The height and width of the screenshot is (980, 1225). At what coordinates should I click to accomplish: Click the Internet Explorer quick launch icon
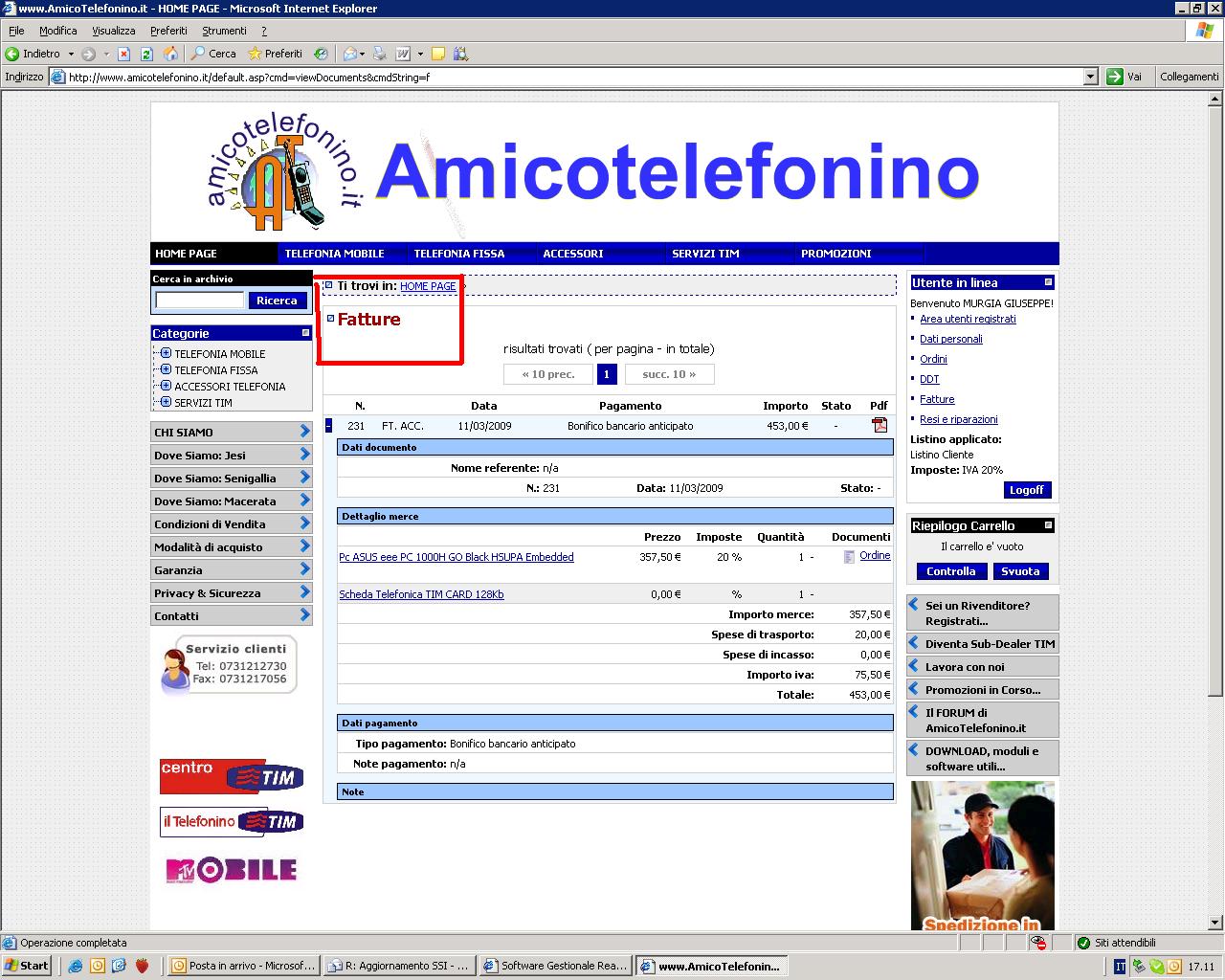coord(76,966)
